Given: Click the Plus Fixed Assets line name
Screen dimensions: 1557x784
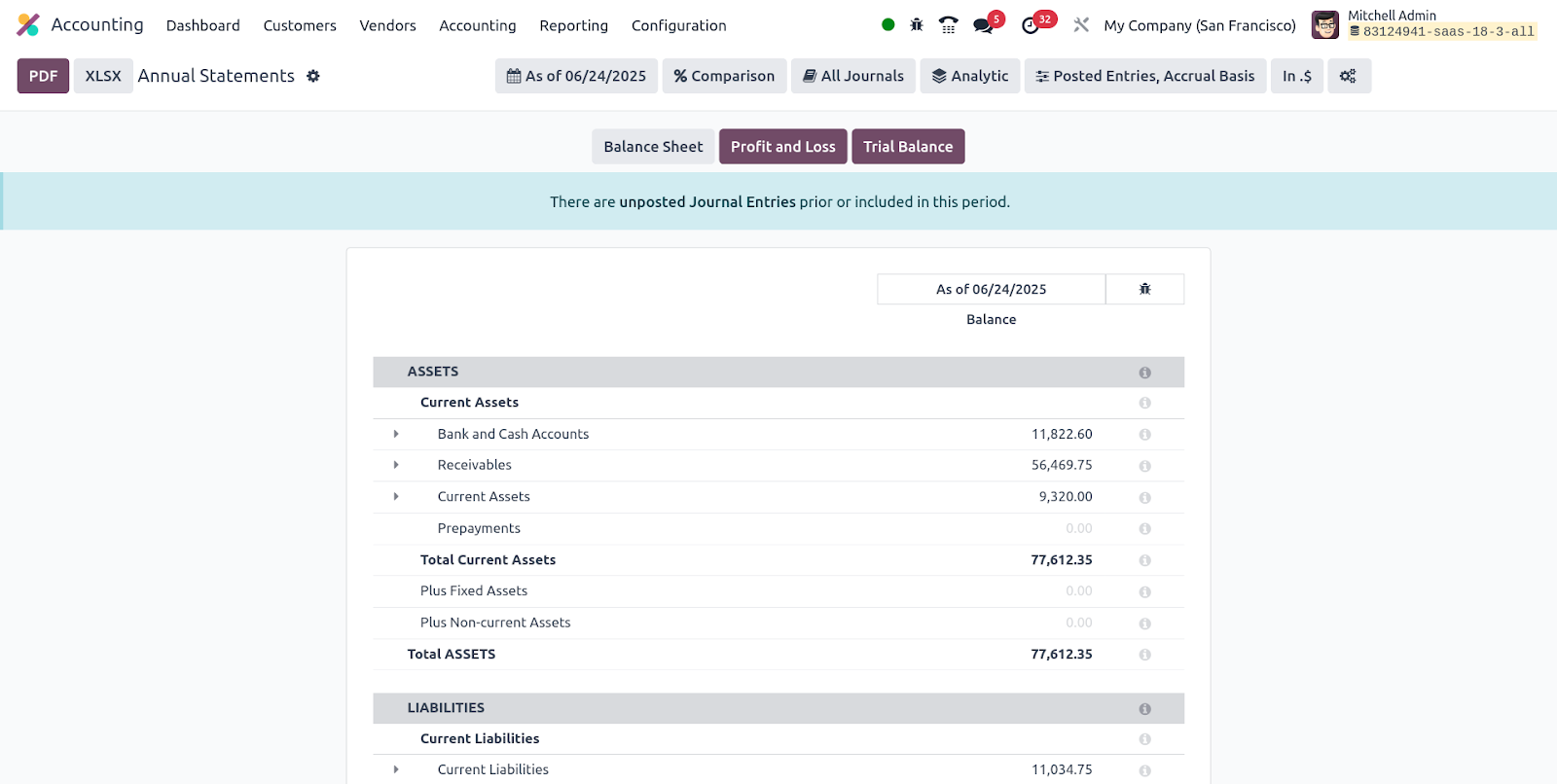Looking at the screenshot, I should pos(474,590).
